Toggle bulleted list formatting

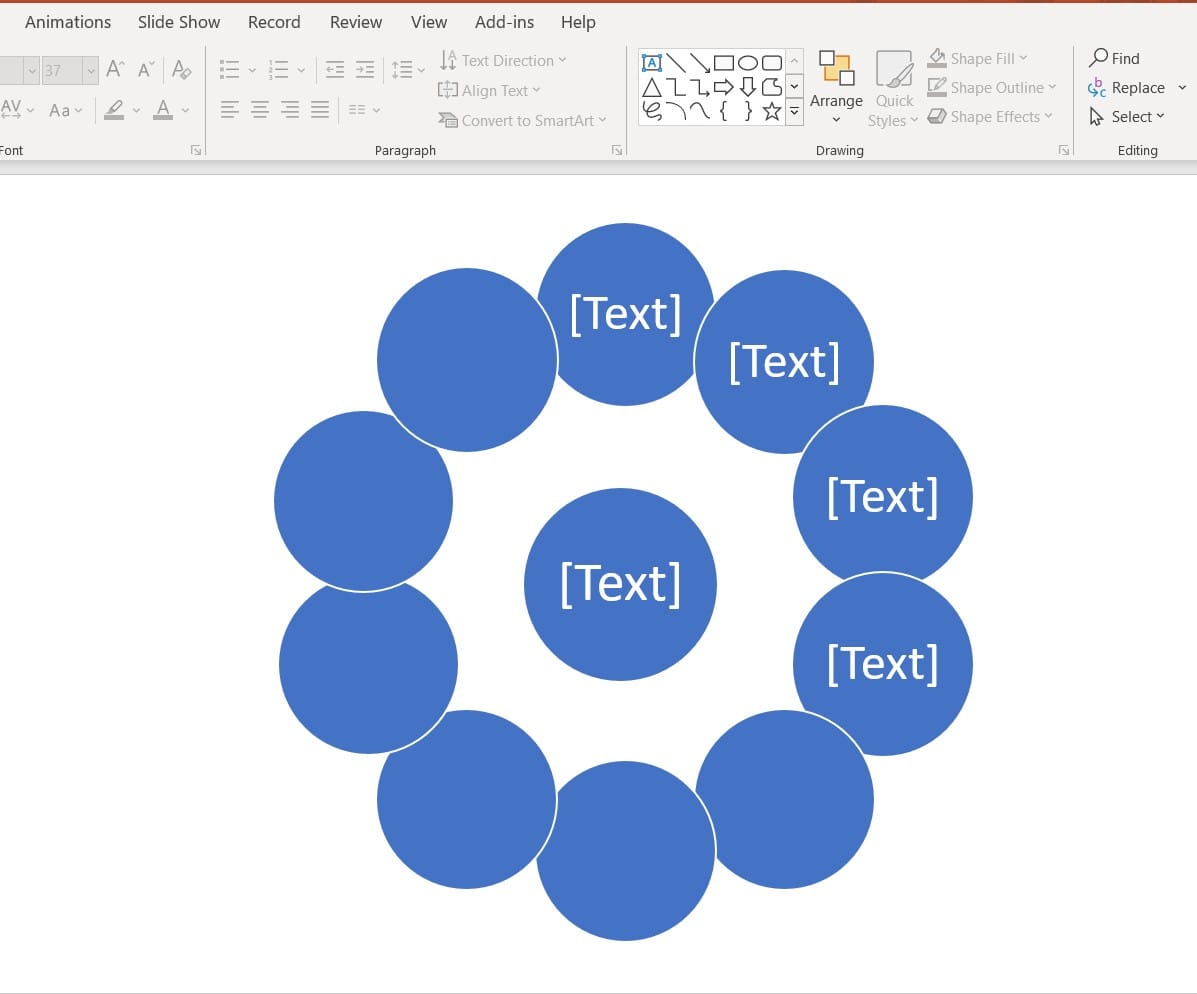230,69
